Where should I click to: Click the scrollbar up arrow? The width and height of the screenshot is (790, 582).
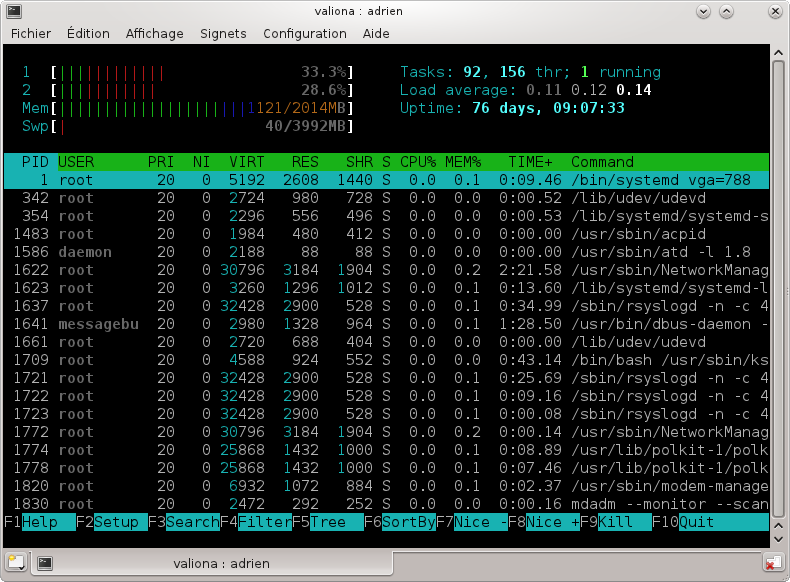pyautogui.click(x=778, y=52)
